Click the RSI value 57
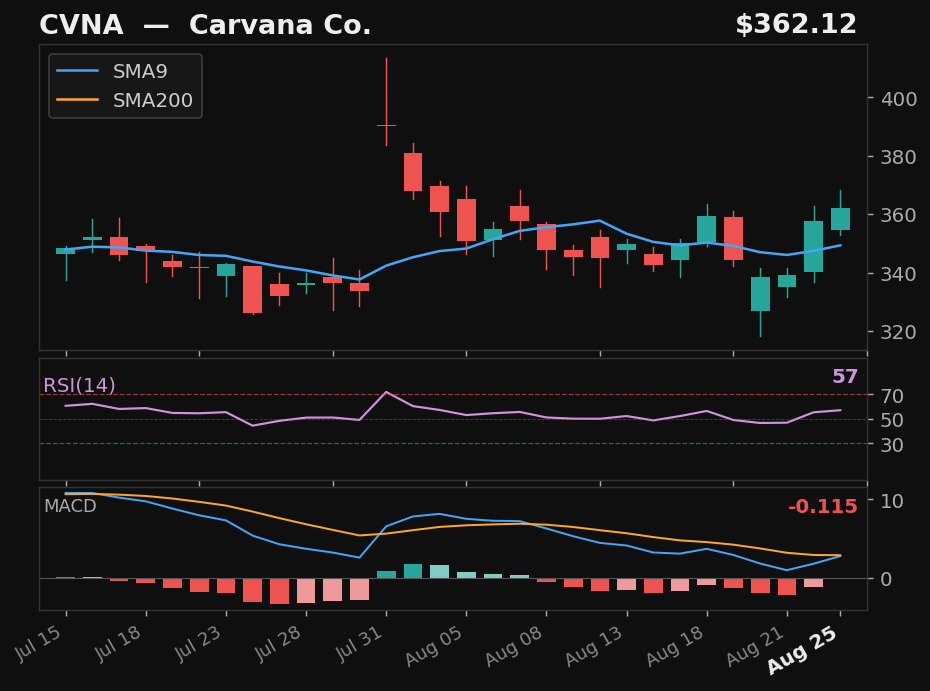This screenshot has width=930, height=691. [x=845, y=376]
